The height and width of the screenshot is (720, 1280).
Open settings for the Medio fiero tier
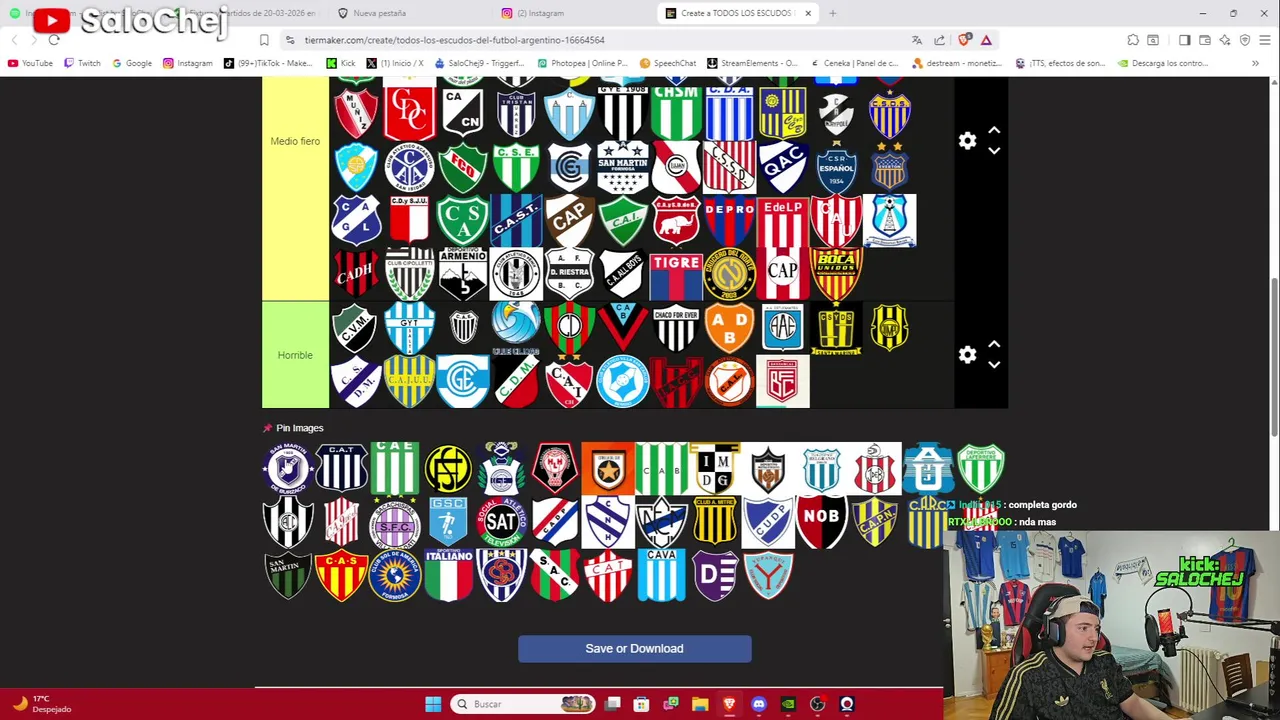tap(967, 141)
